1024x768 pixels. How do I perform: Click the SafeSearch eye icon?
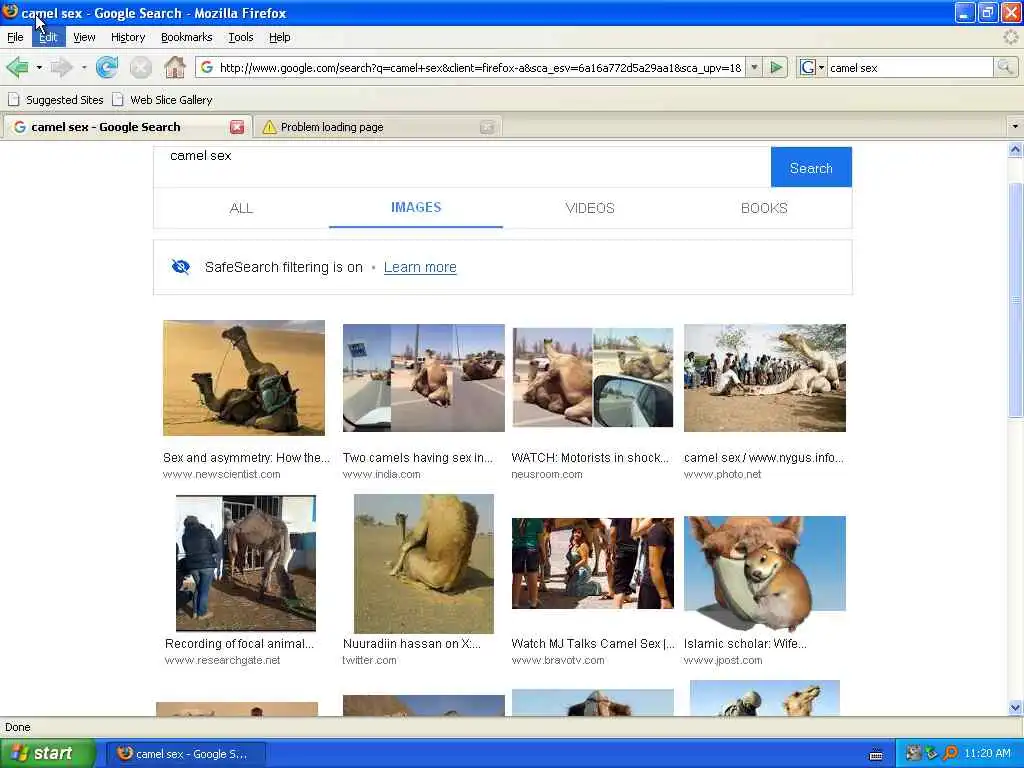[180, 266]
